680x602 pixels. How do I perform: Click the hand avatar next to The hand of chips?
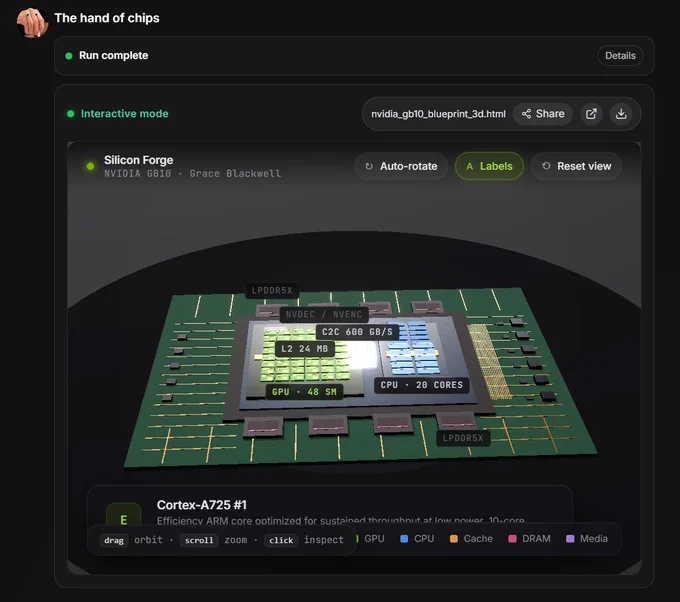click(32, 22)
